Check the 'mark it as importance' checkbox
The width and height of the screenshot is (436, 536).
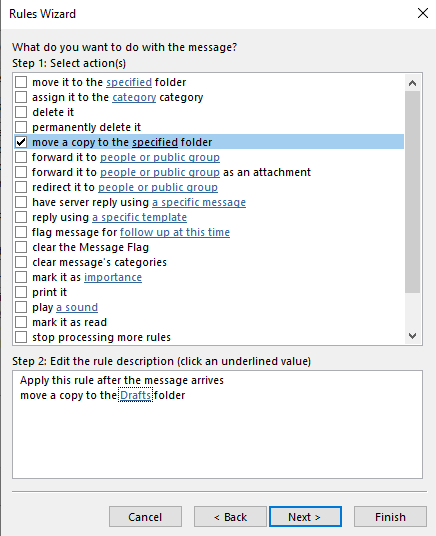point(21,277)
